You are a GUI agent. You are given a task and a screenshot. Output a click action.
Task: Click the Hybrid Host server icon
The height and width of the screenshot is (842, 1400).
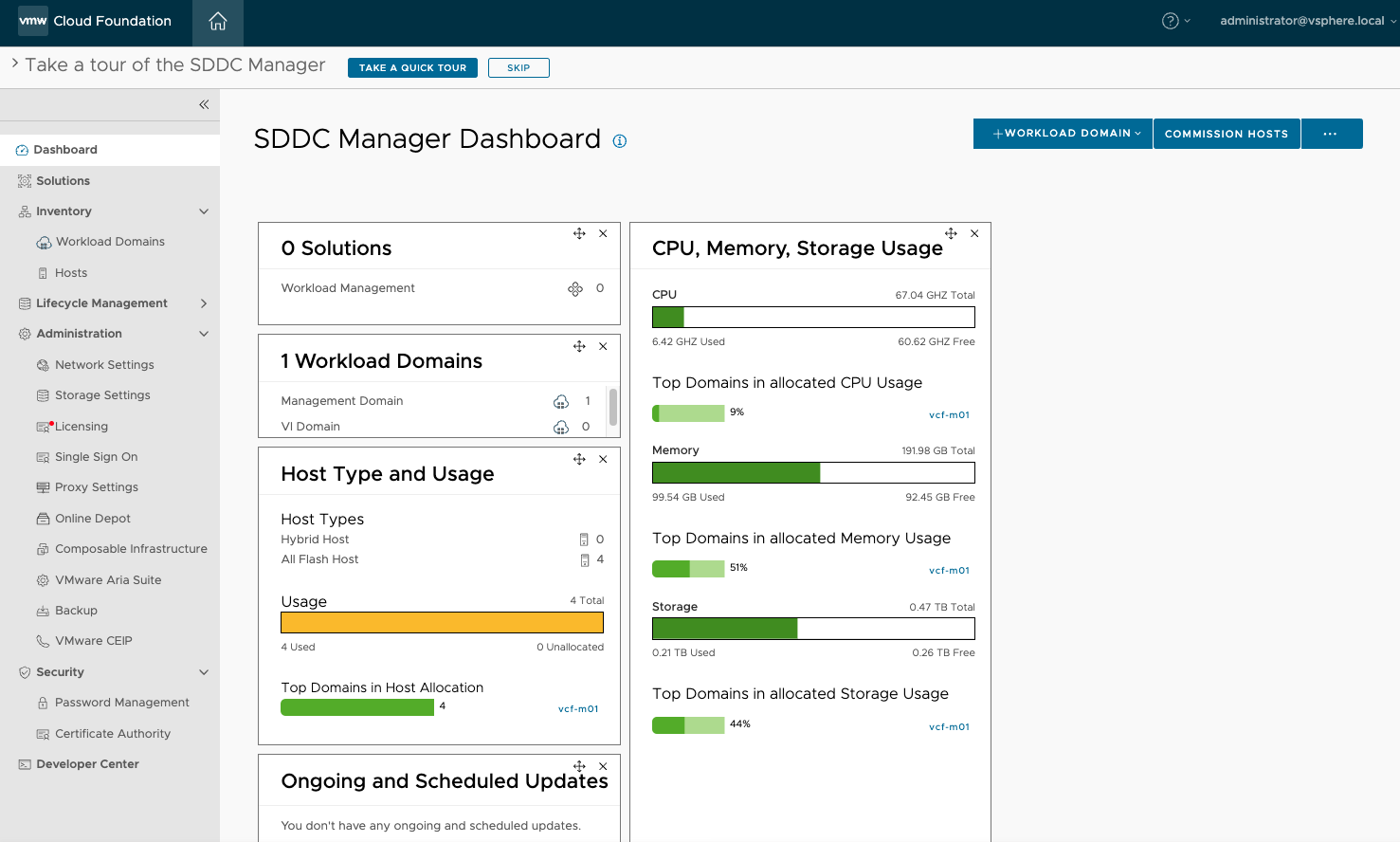point(584,540)
